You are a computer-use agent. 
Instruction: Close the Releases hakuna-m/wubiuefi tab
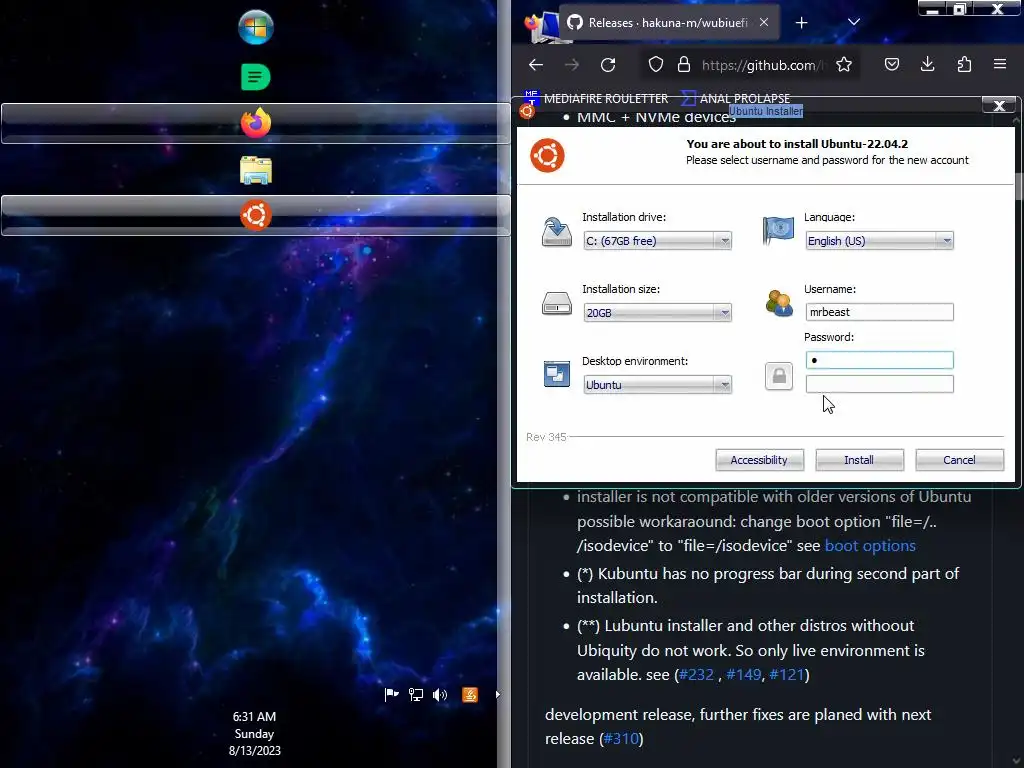[x=764, y=22]
